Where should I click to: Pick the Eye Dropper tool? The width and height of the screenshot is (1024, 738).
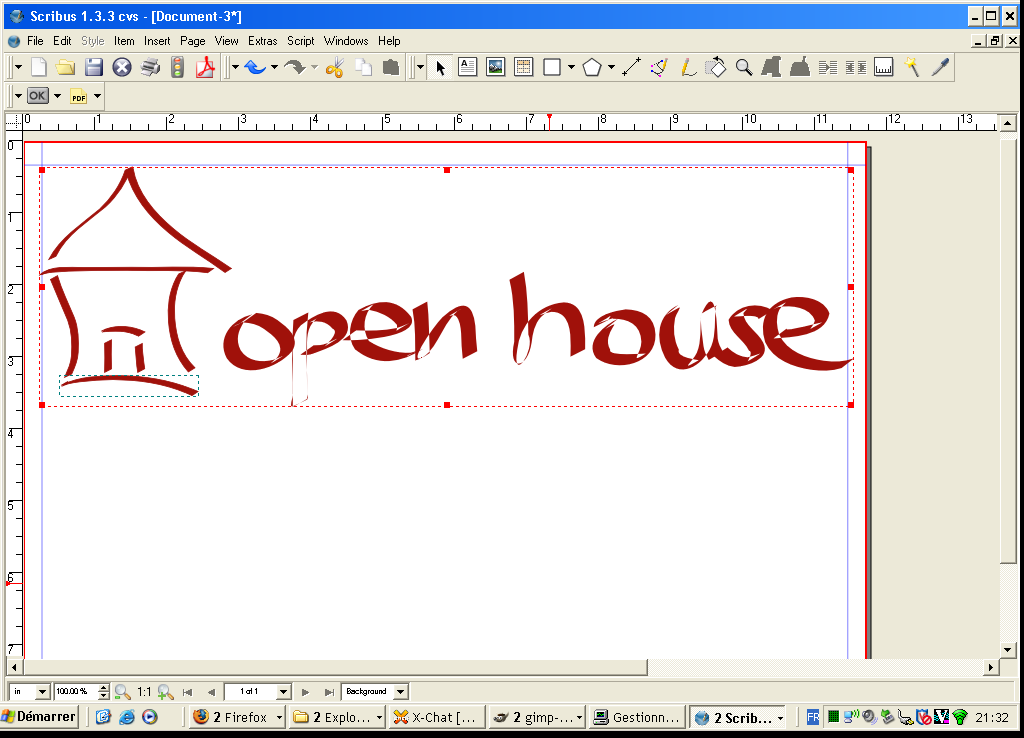coord(940,67)
